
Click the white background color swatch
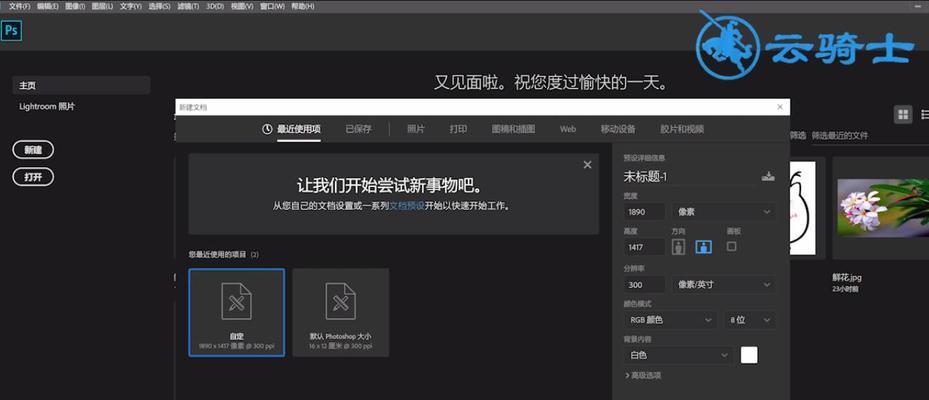(x=749, y=355)
